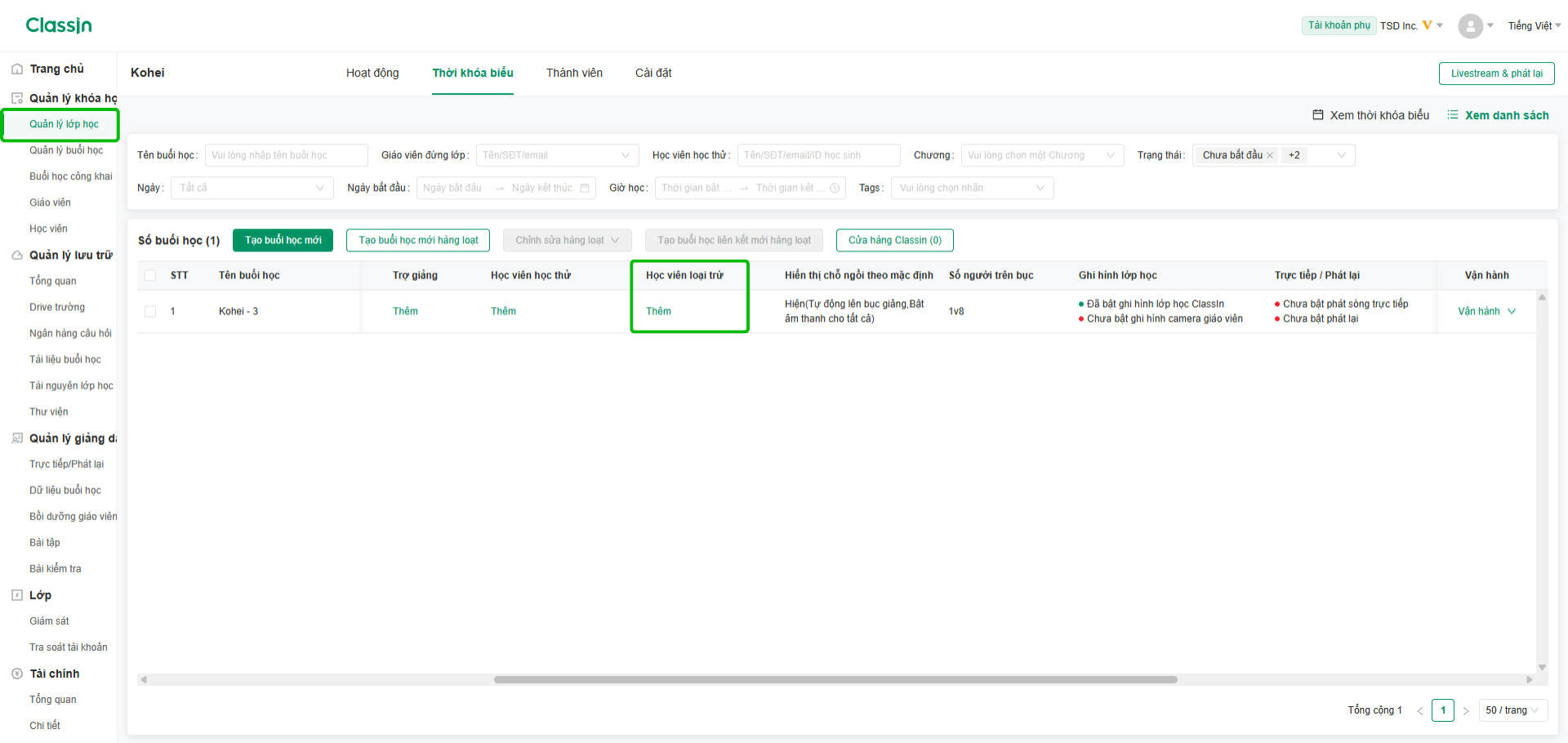The image size is (1568, 743).
Task: Click the +2 status tag
Action: (1294, 155)
